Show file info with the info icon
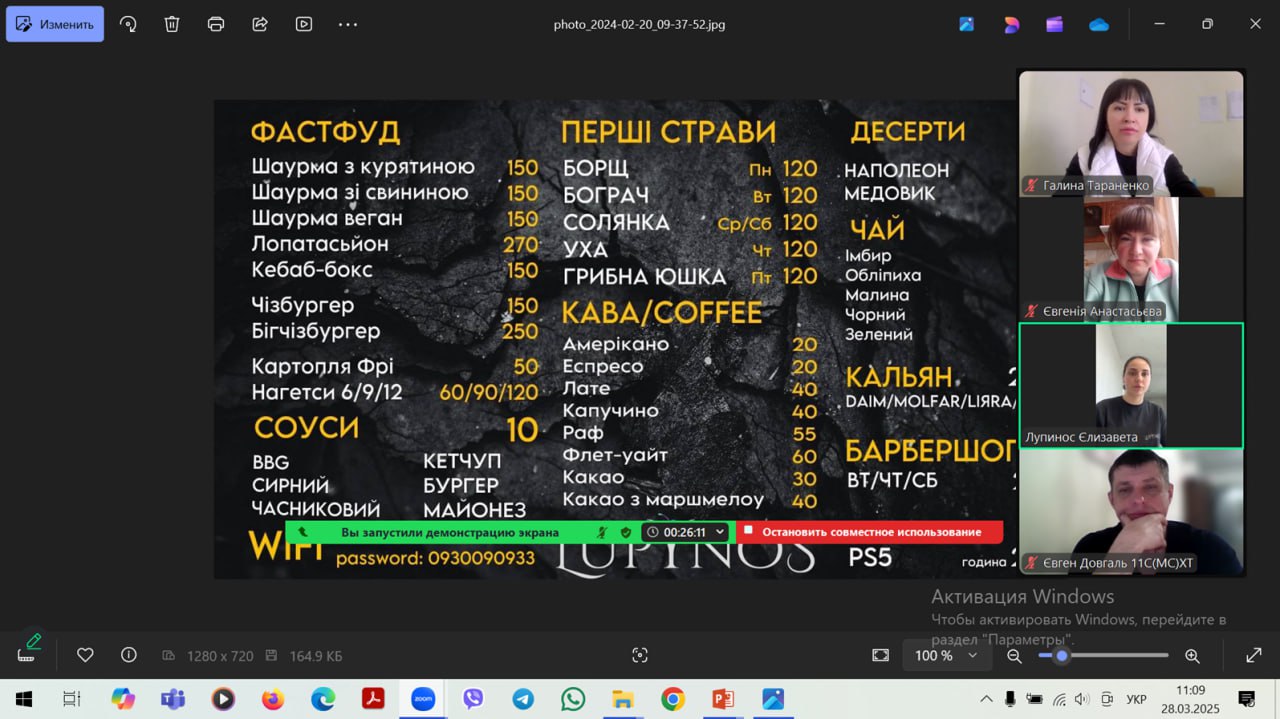Image resolution: width=1280 pixels, height=719 pixels. pos(129,655)
